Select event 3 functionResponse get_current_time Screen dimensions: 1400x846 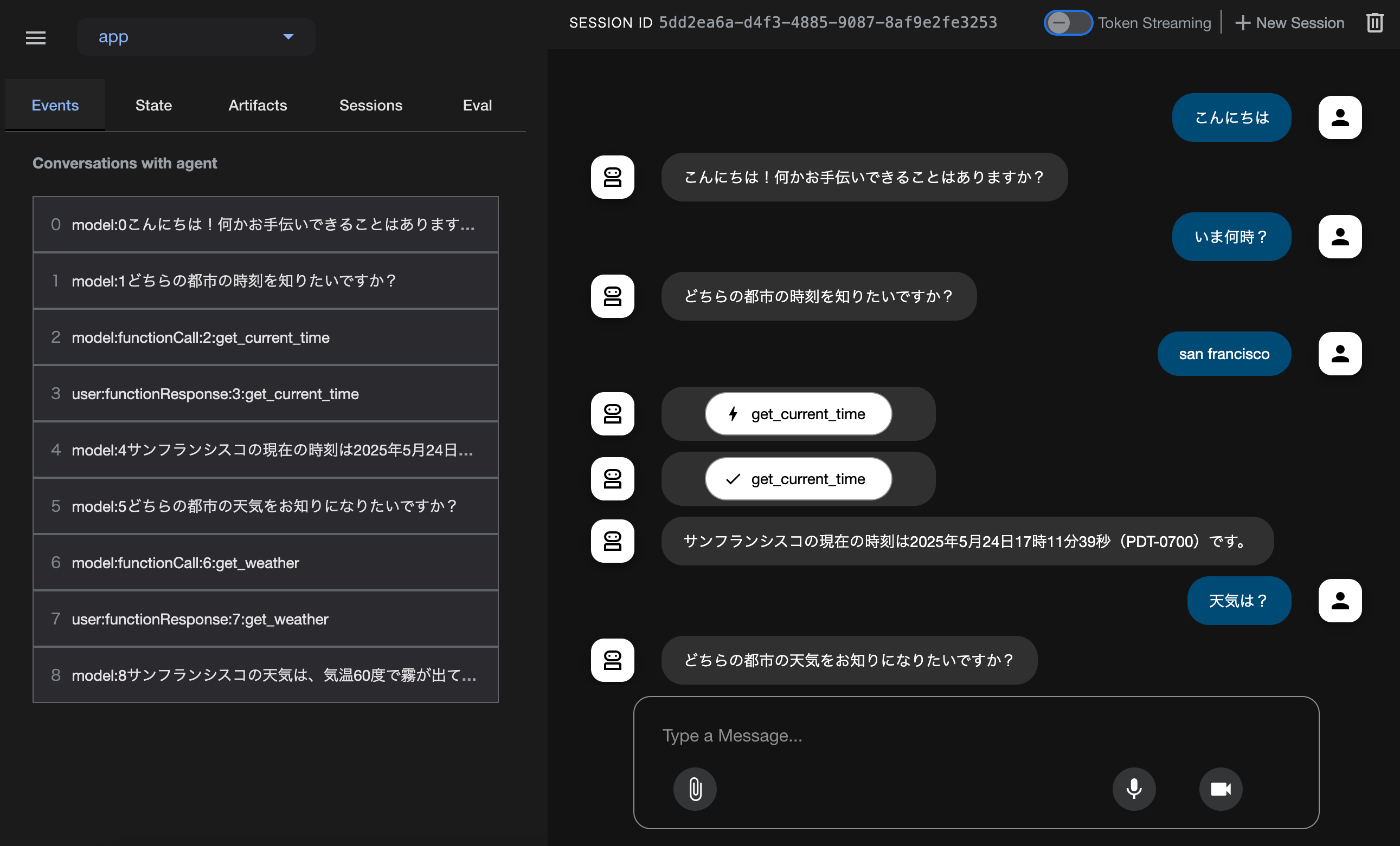click(266, 393)
